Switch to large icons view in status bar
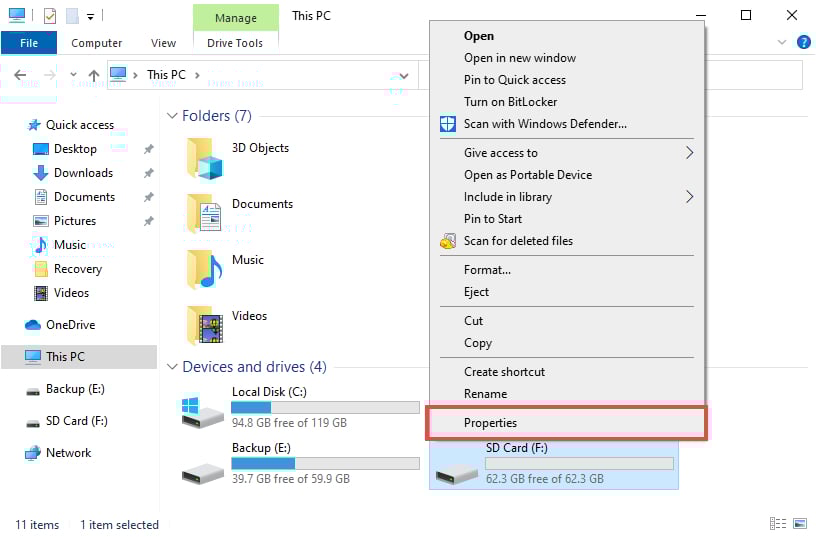The height and width of the screenshot is (537, 816). coord(800,524)
